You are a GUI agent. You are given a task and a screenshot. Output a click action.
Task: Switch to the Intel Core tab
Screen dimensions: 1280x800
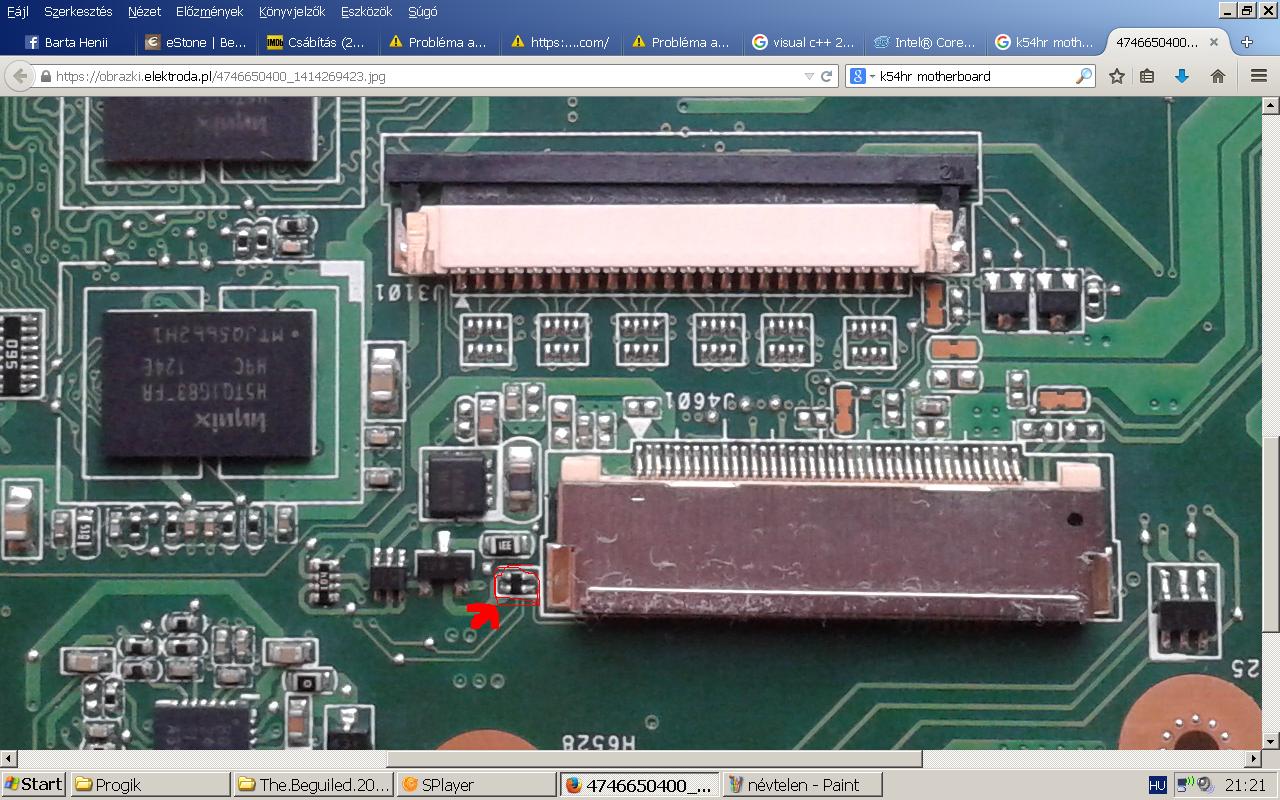[x=925, y=42]
